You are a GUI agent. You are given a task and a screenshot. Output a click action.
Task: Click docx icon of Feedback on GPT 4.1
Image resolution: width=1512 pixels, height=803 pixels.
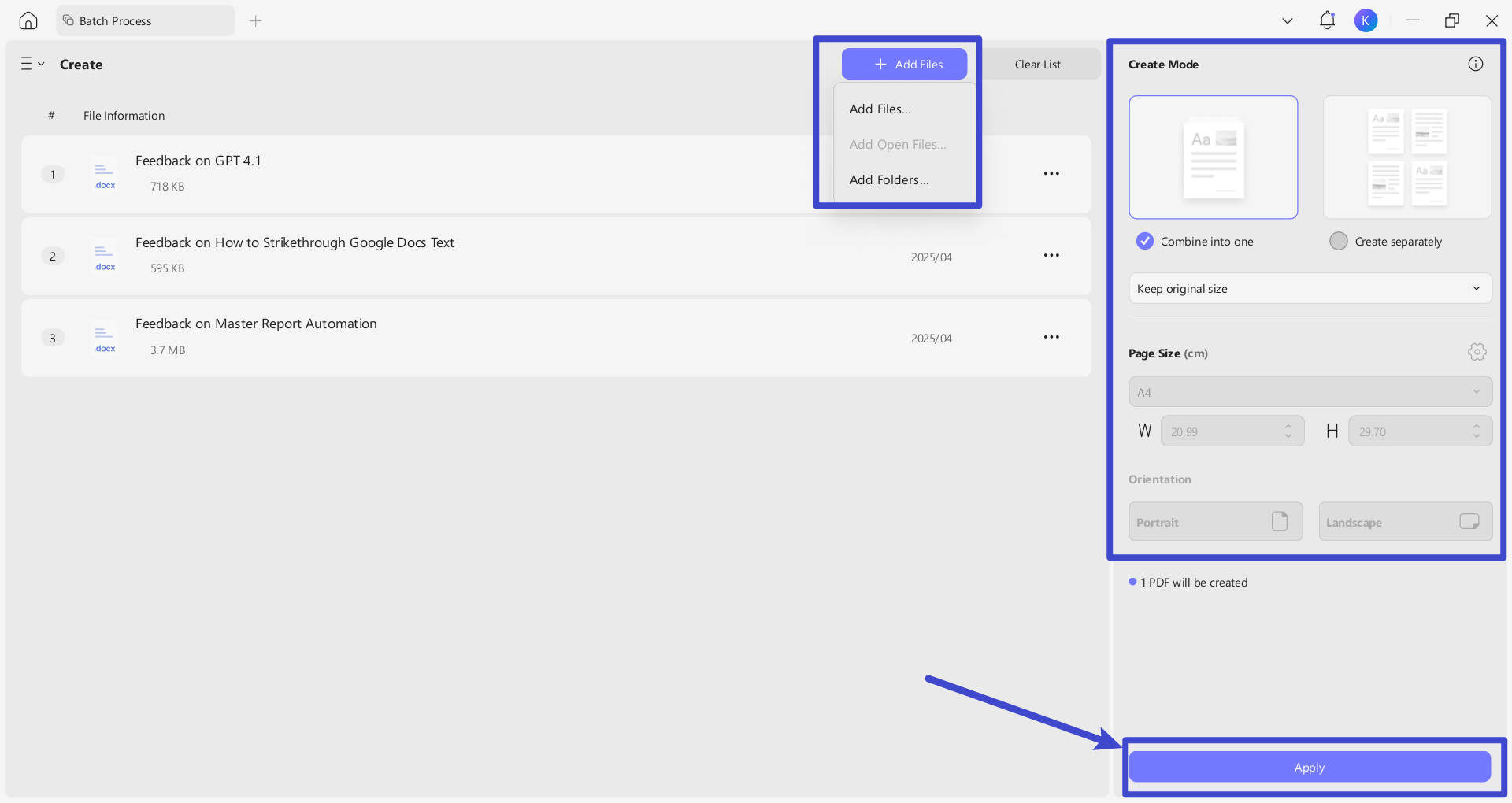[104, 174]
